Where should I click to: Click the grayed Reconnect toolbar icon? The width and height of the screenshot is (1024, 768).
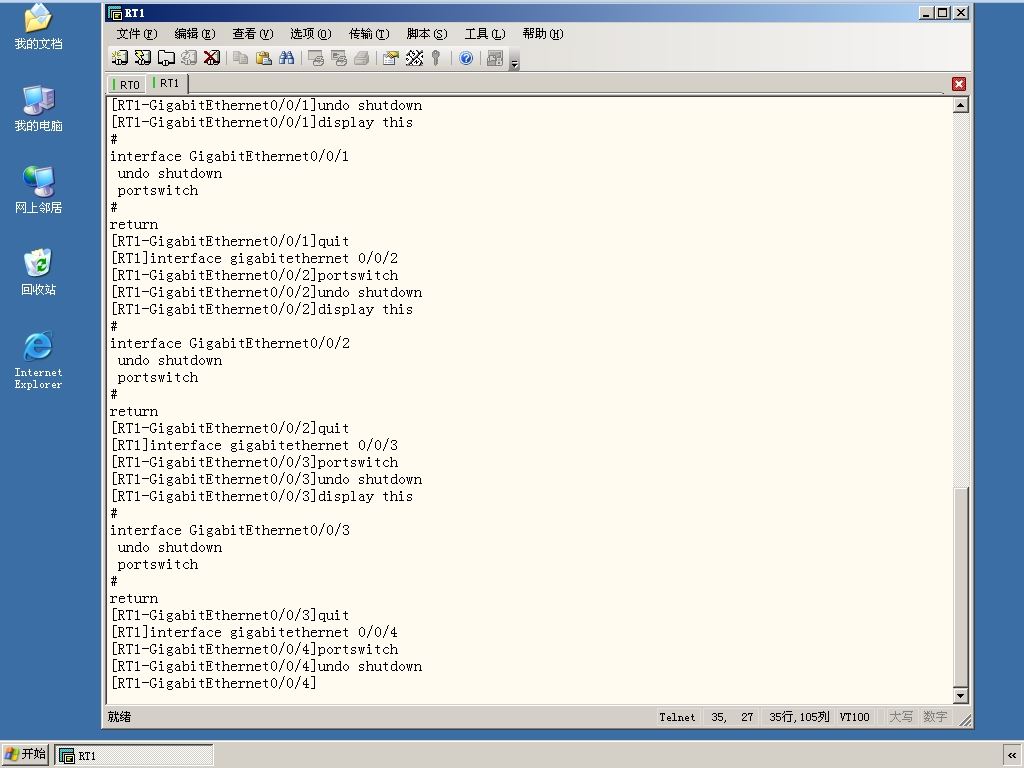tap(189, 58)
